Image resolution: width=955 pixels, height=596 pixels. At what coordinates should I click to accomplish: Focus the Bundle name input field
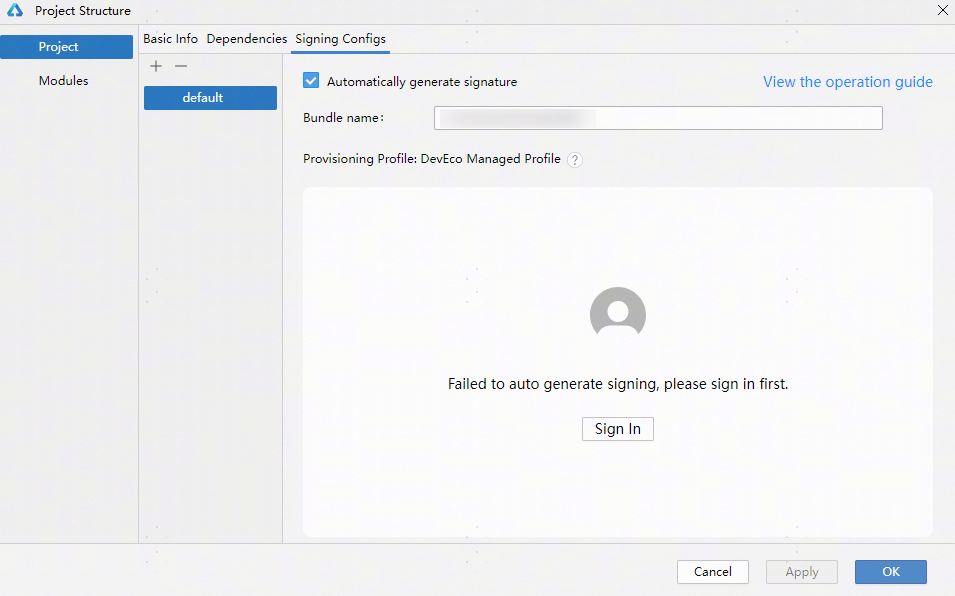coord(658,118)
